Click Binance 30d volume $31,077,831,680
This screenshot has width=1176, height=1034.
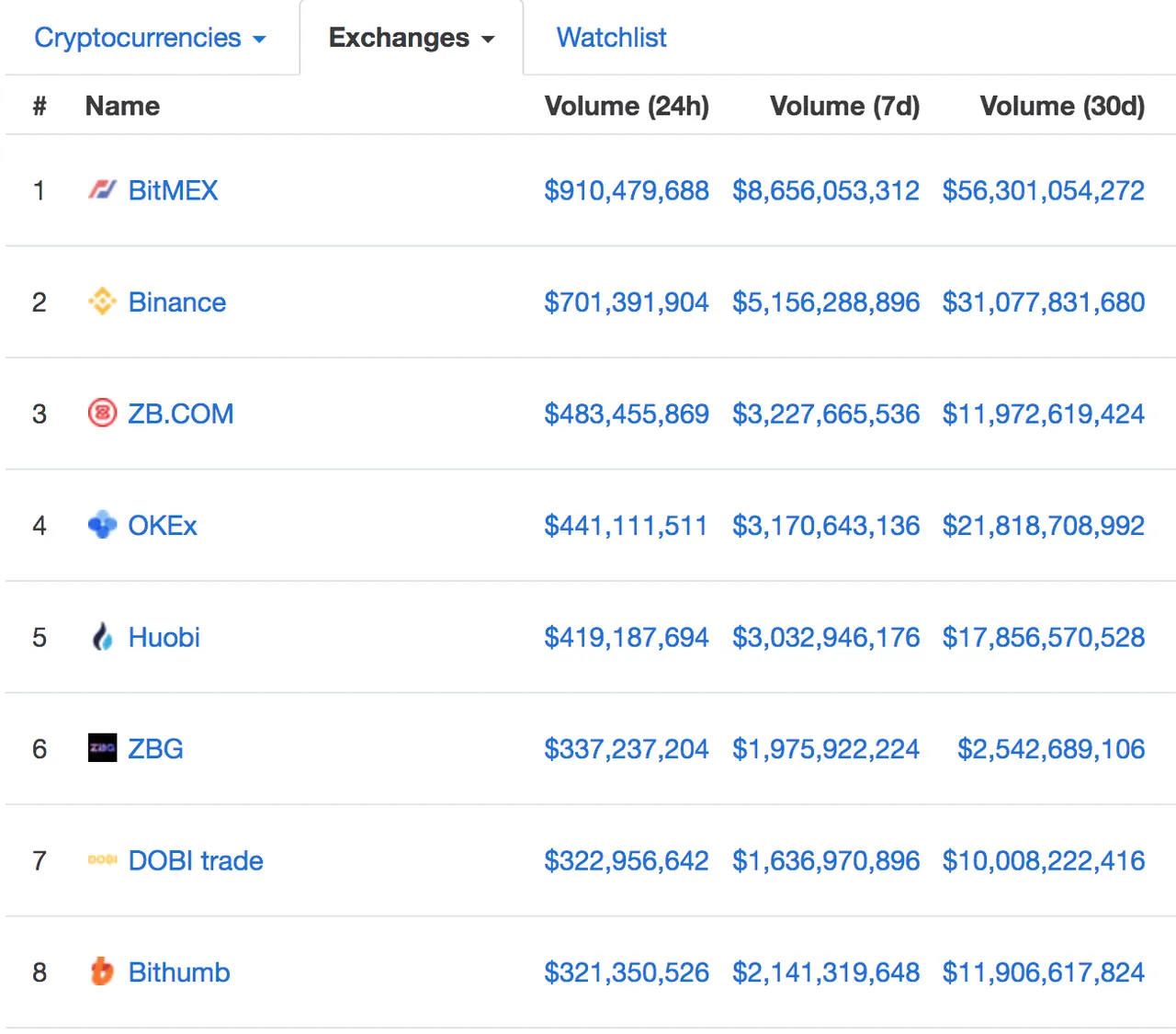click(x=1044, y=301)
